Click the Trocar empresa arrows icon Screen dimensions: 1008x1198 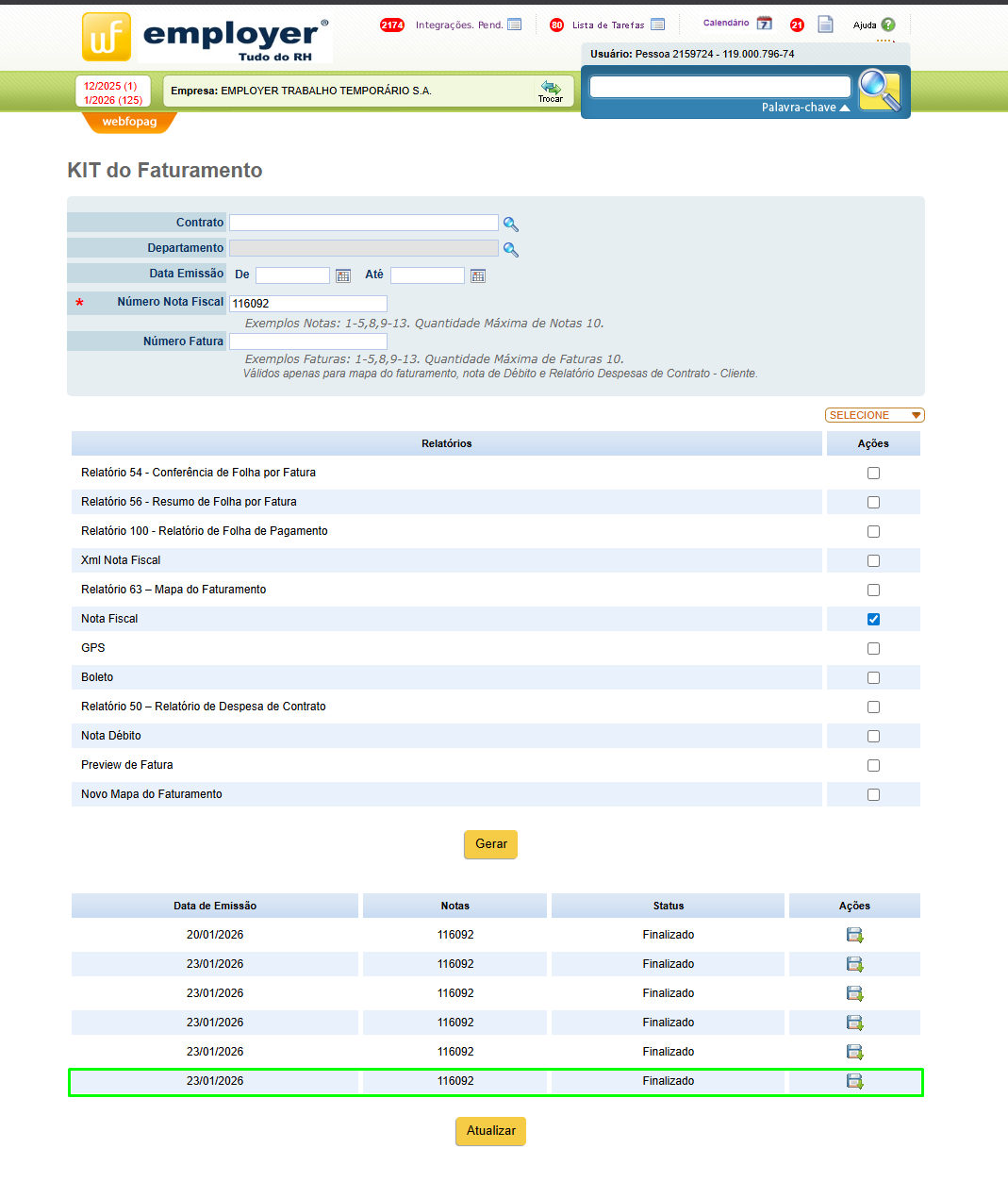point(551,88)
